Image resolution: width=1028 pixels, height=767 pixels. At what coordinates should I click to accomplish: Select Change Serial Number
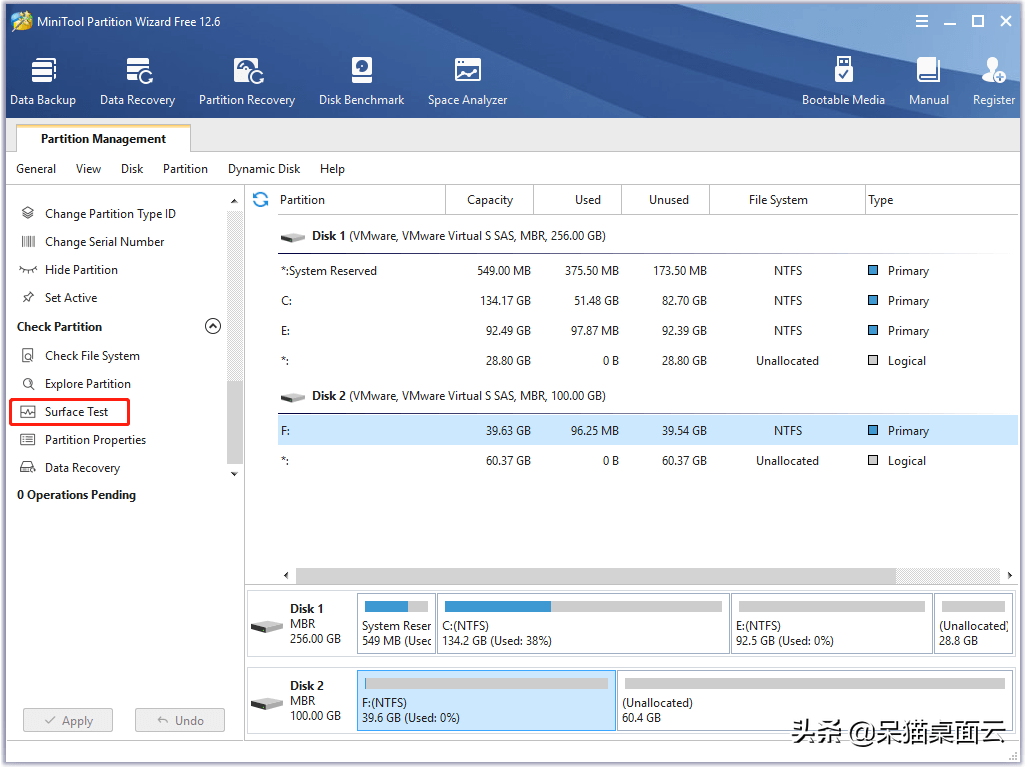coord(104,242)
